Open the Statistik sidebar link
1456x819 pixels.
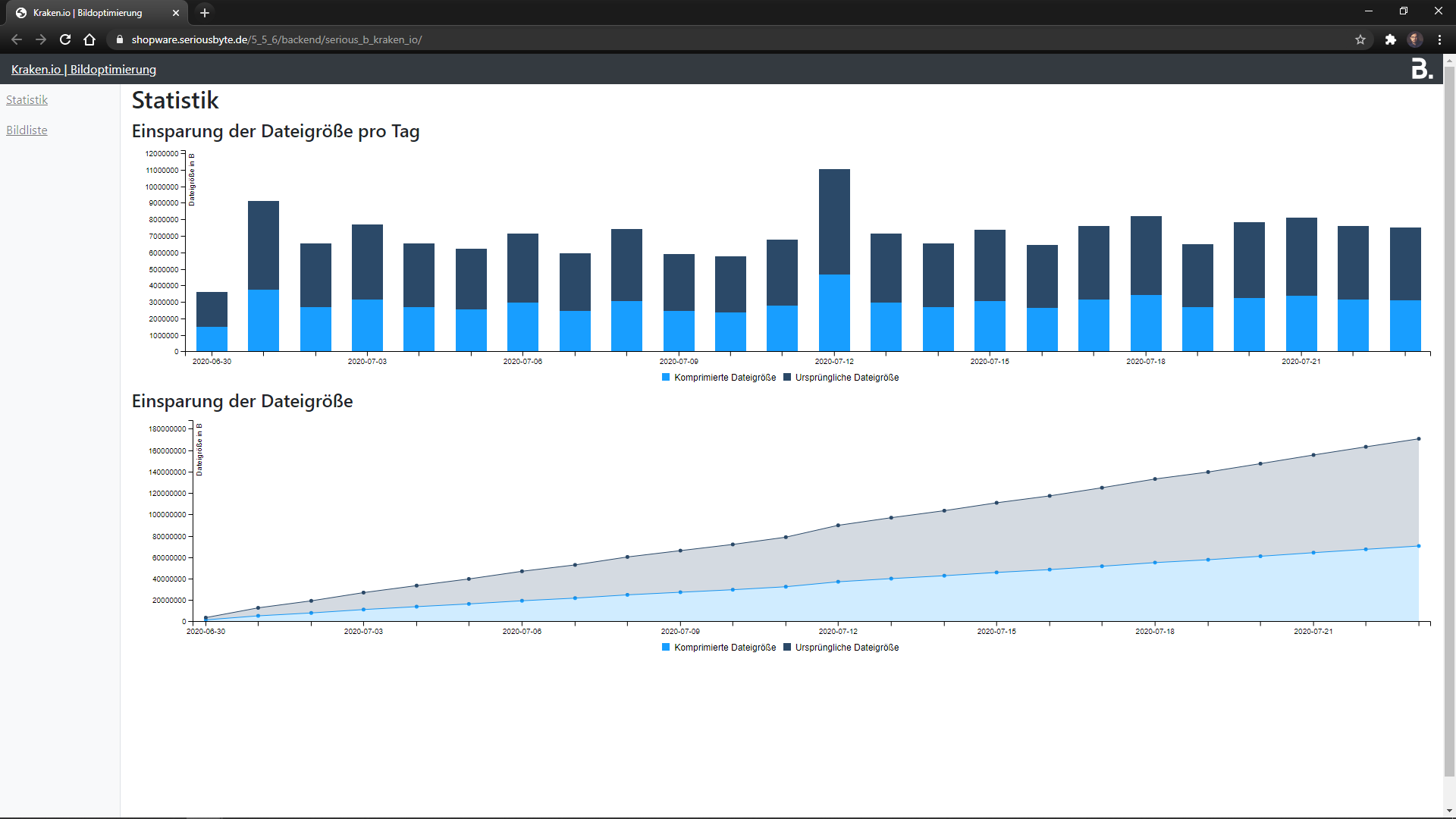[27, 99]
